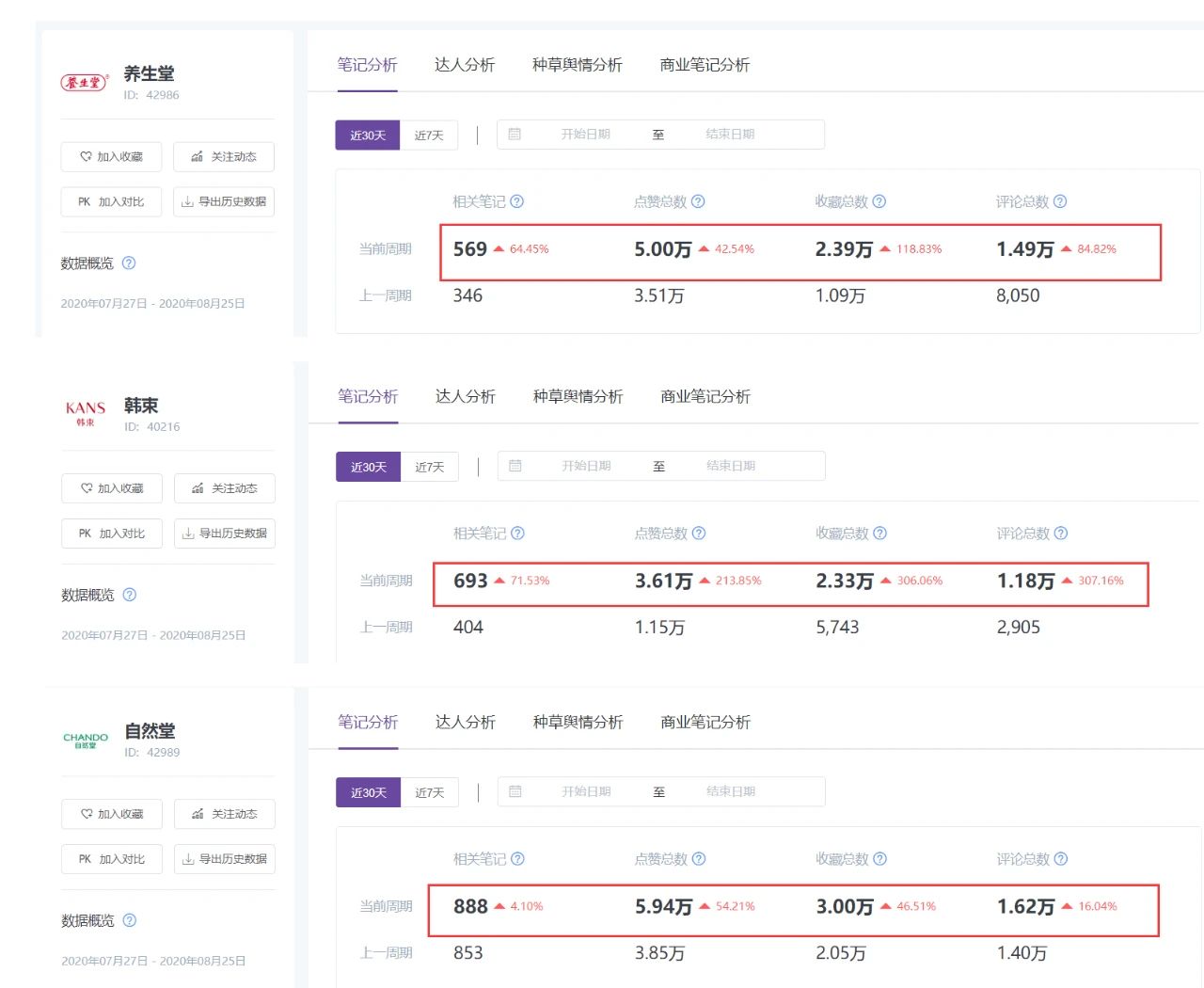Click the KANS 韩束 brand logo
Screen dimensions: 1204x988
click(x=86, y=414)
